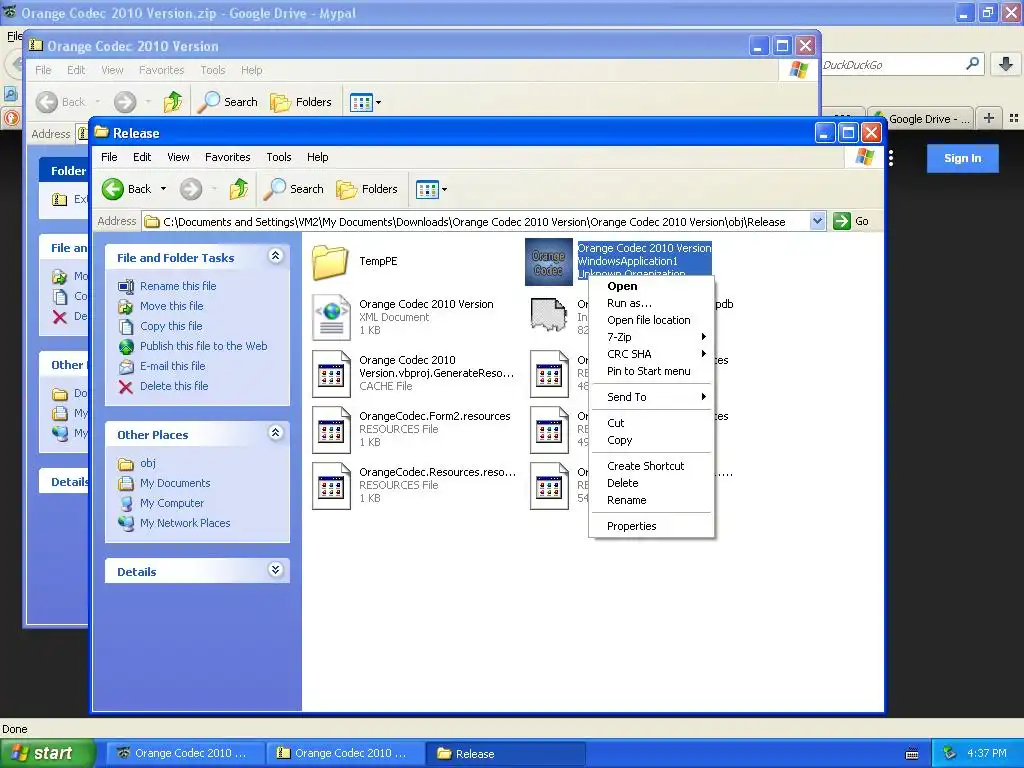This screenshot has width=1024, height=768.
Task: Collapse the File and Folder Tasks panel
Action: click(x=276, y=256)
